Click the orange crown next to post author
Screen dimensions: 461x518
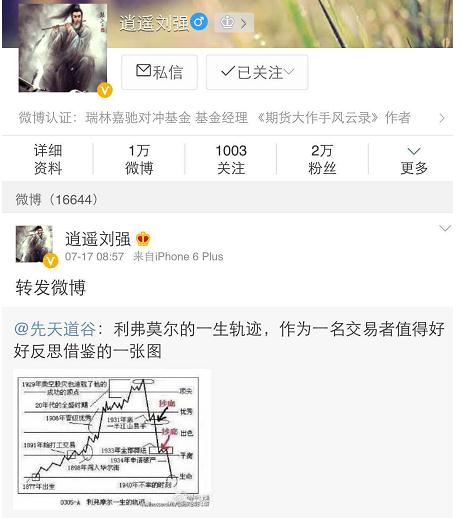143,239
